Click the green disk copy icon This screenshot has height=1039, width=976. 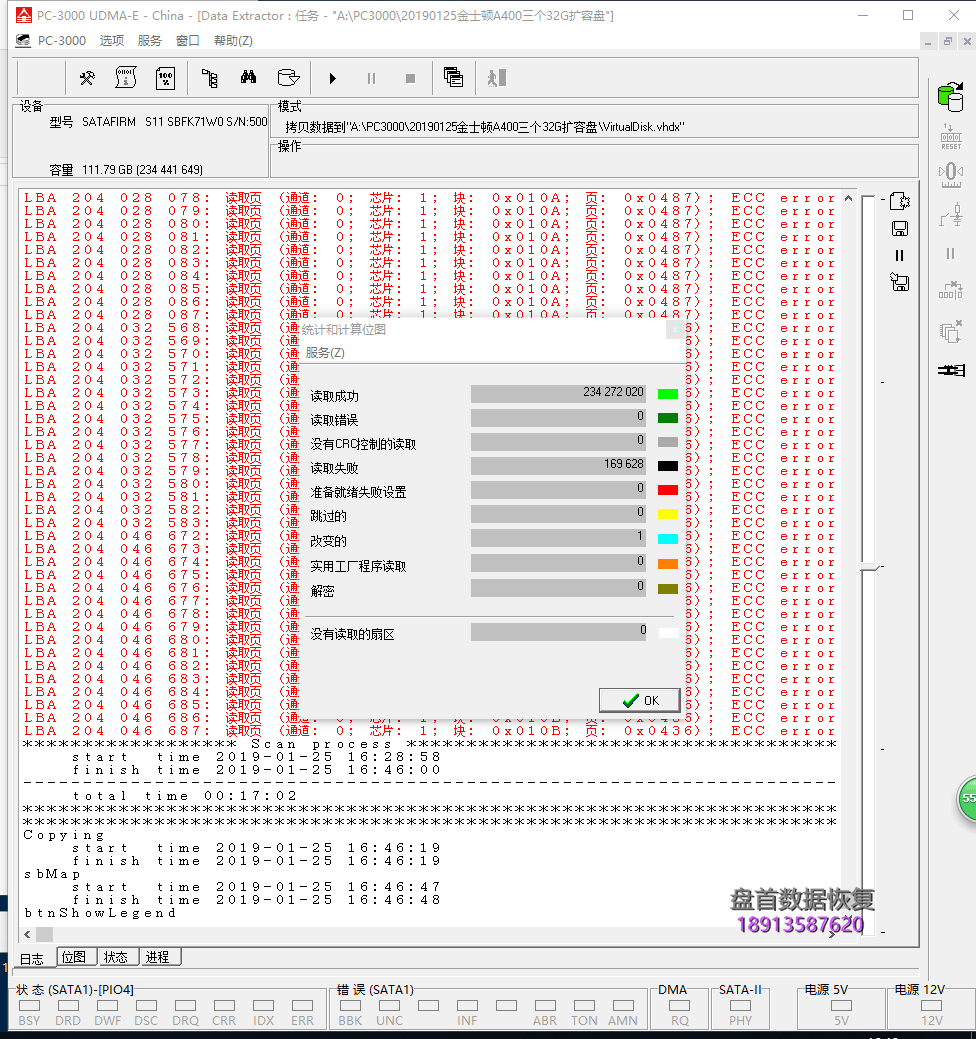(x=951, y=97)
